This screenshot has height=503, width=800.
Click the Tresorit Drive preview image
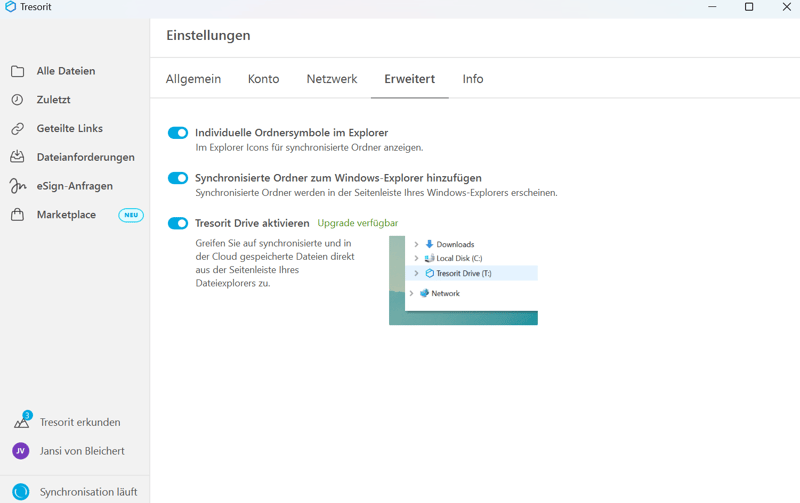click(x=463, y=280)
